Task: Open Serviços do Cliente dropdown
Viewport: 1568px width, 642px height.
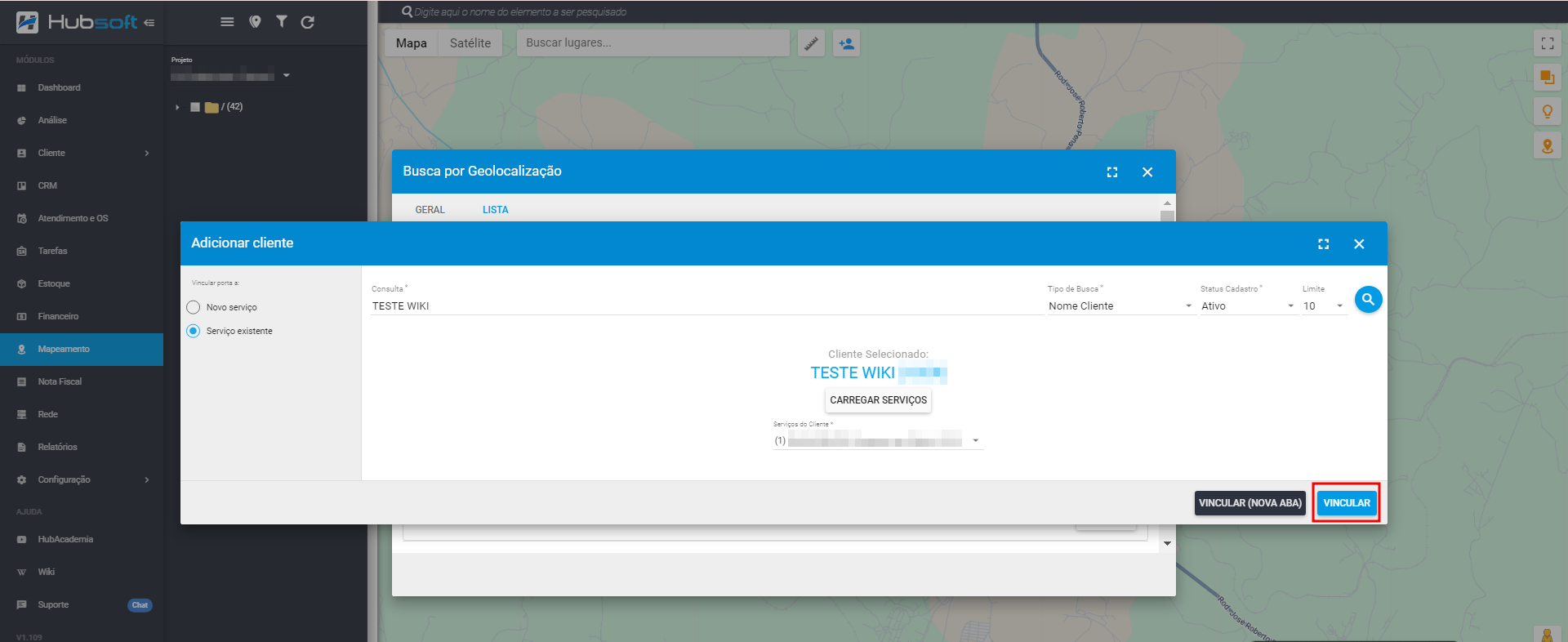Action: (878, 441)
